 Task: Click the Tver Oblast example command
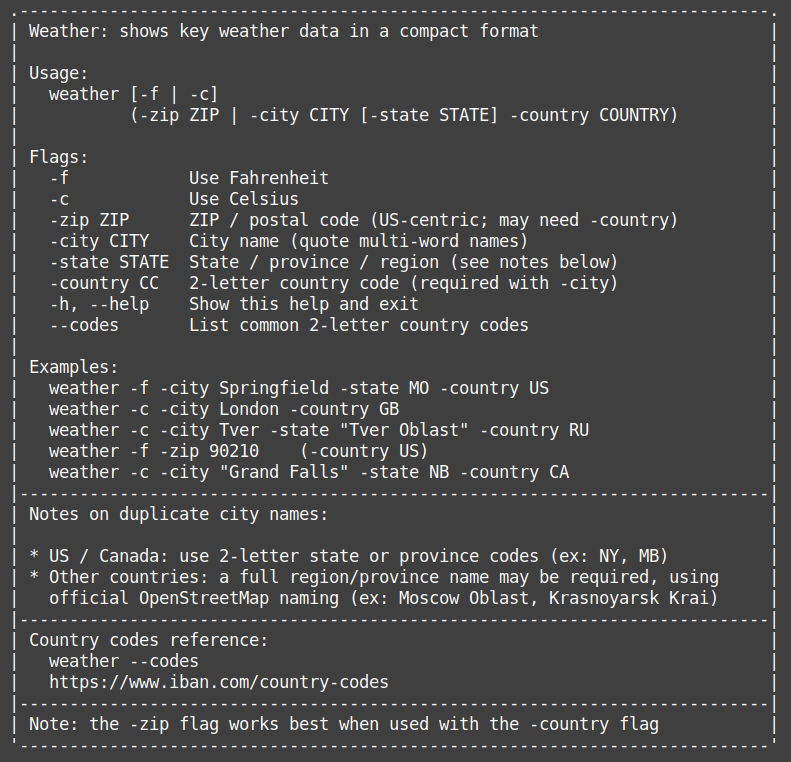tap(318, 430)
